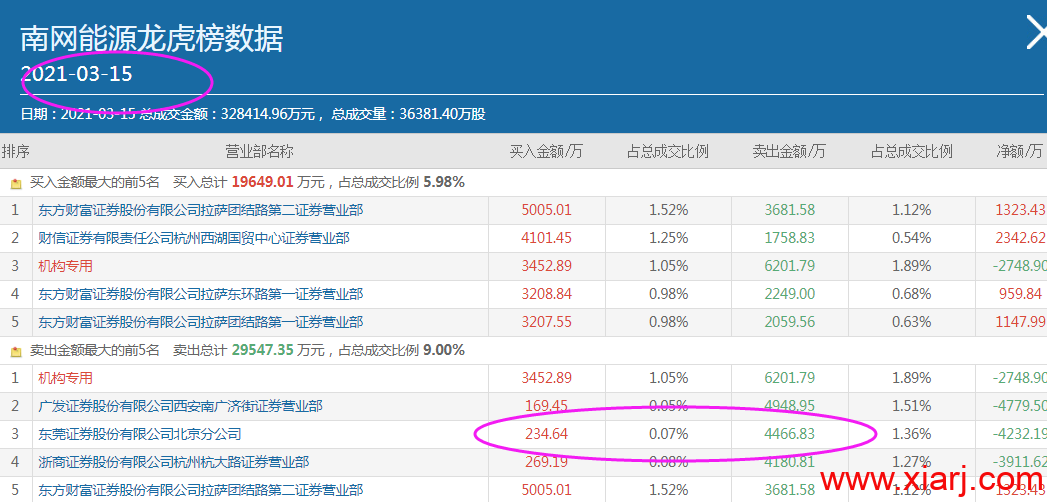The height and width of the screenshot is (502, 1047).
Task: Click the 5.98% buy ratio summary
Action: click(444, 182)
